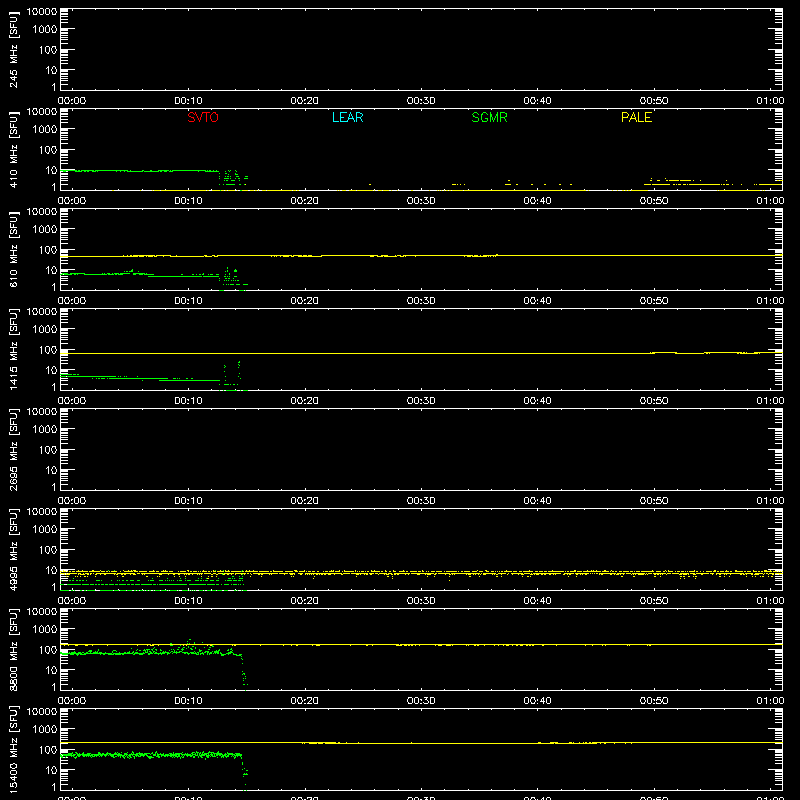Select the 2695 MHz [SFU] axis title

tap(13, 449)
